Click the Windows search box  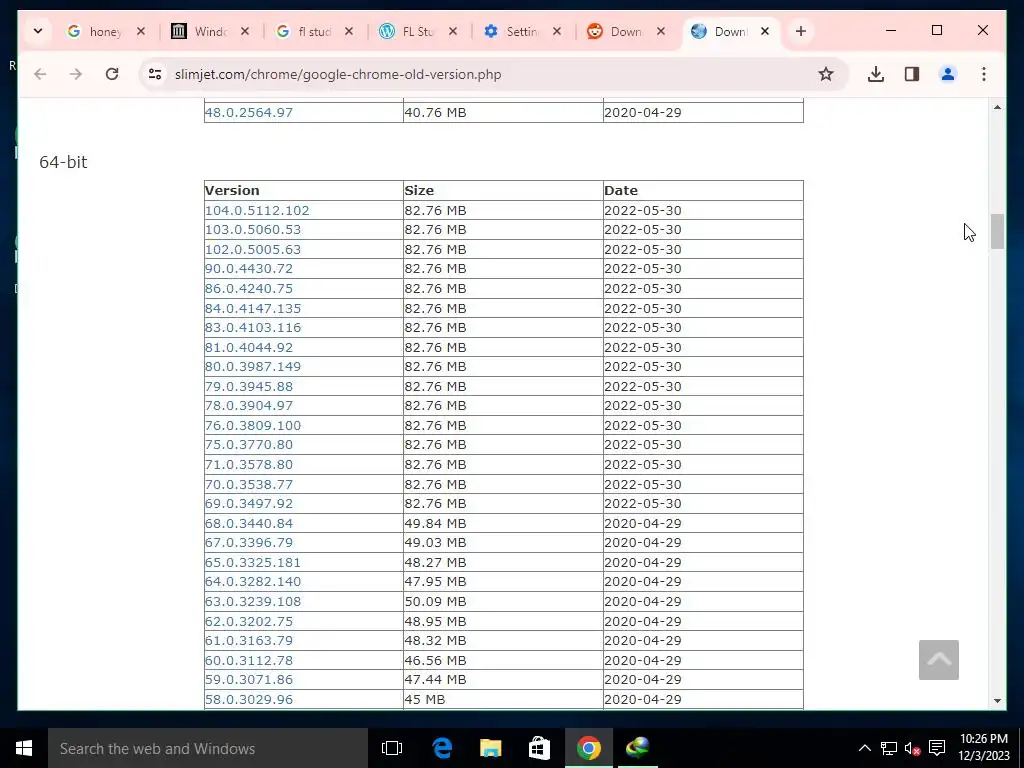coord(208,748)
